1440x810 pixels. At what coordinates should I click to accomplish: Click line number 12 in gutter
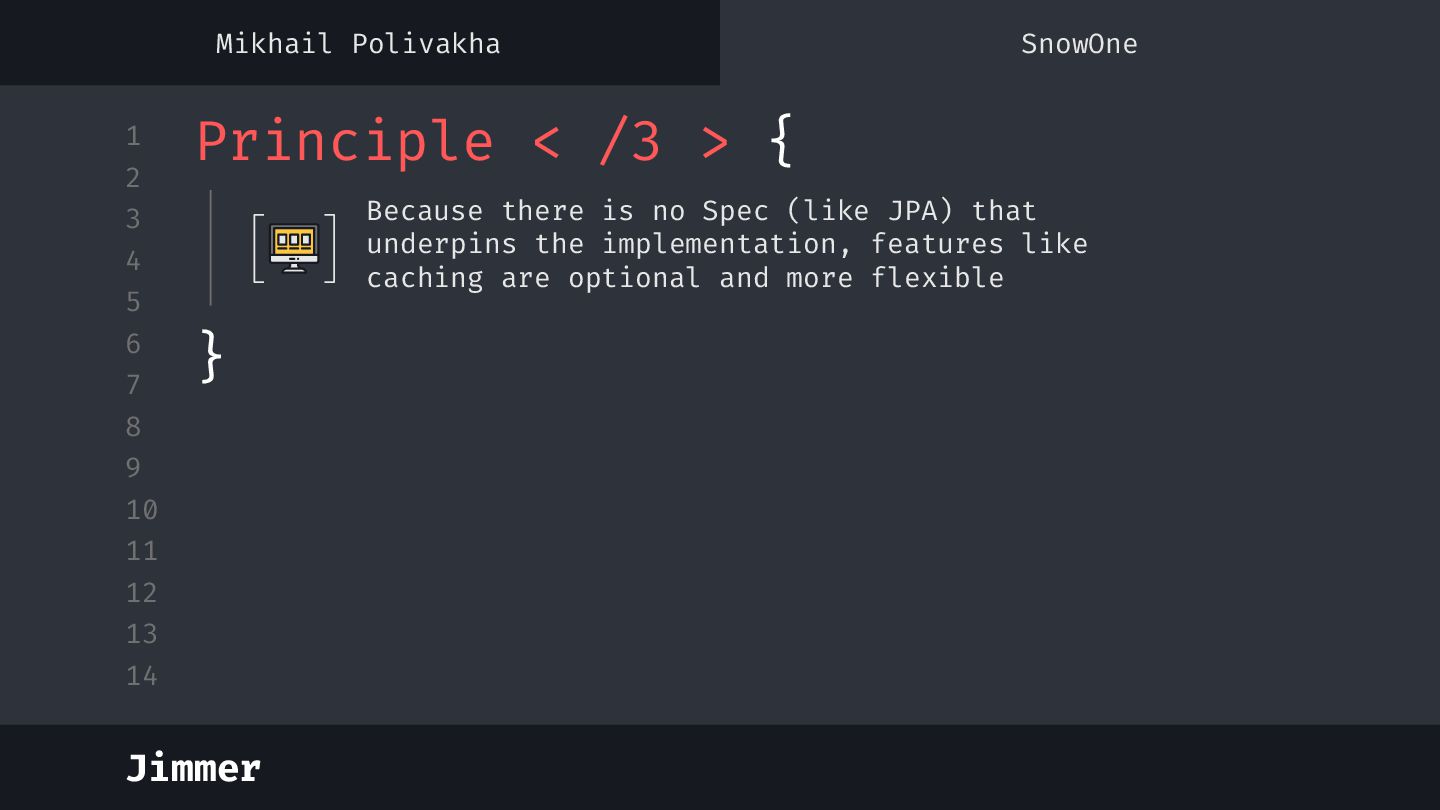click(x=141, y=593)
